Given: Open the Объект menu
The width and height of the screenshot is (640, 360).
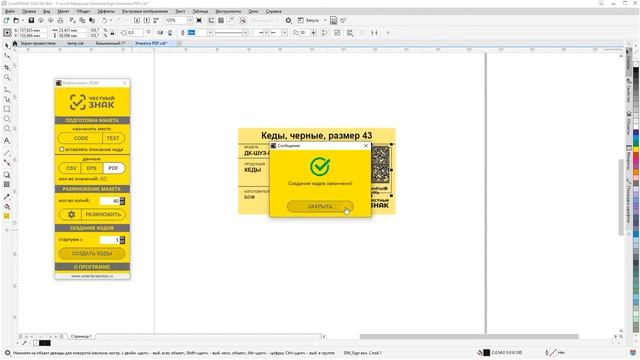Looking at the screenshot, I should (83, 11).
